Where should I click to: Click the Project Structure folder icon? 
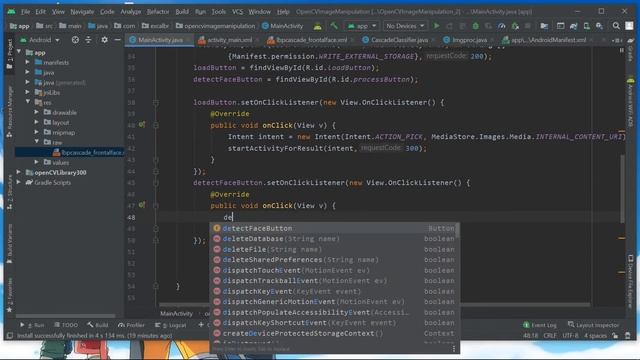[544, 26]
